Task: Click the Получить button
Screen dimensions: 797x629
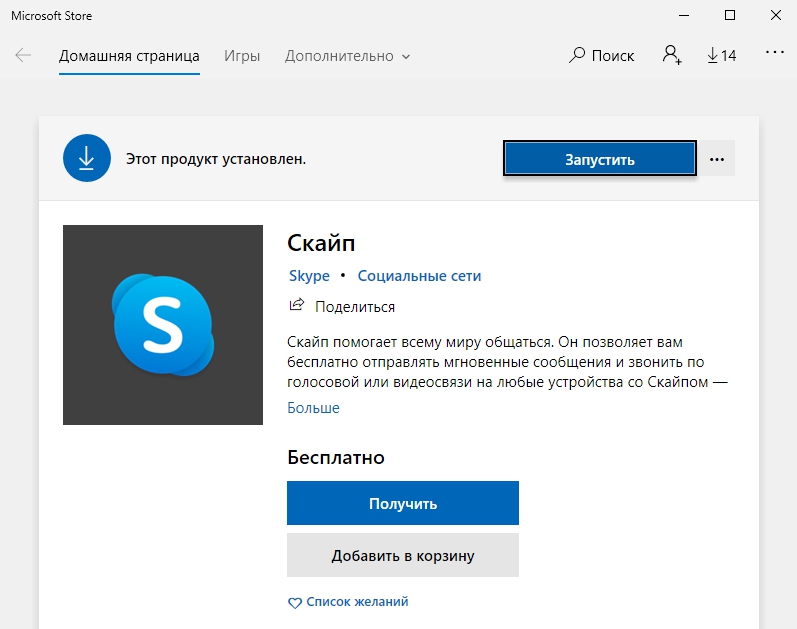Action: 402,503
